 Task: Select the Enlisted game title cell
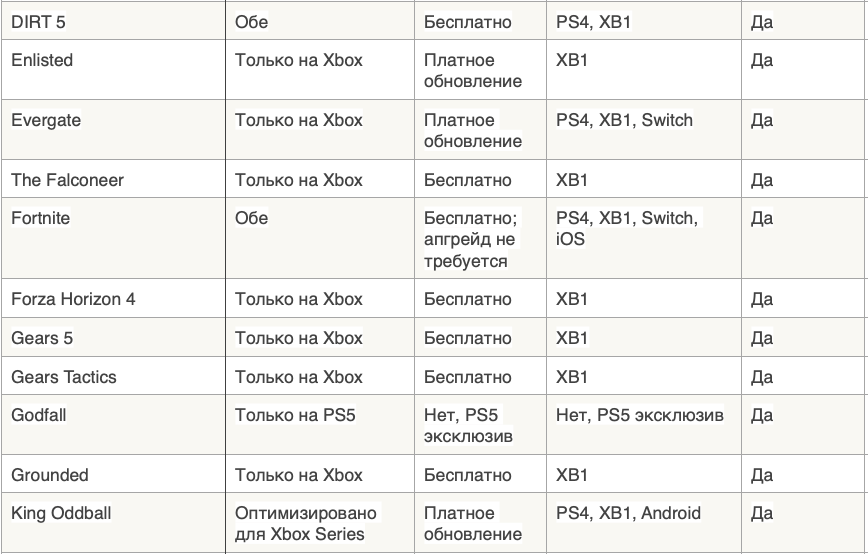(42, 60)
